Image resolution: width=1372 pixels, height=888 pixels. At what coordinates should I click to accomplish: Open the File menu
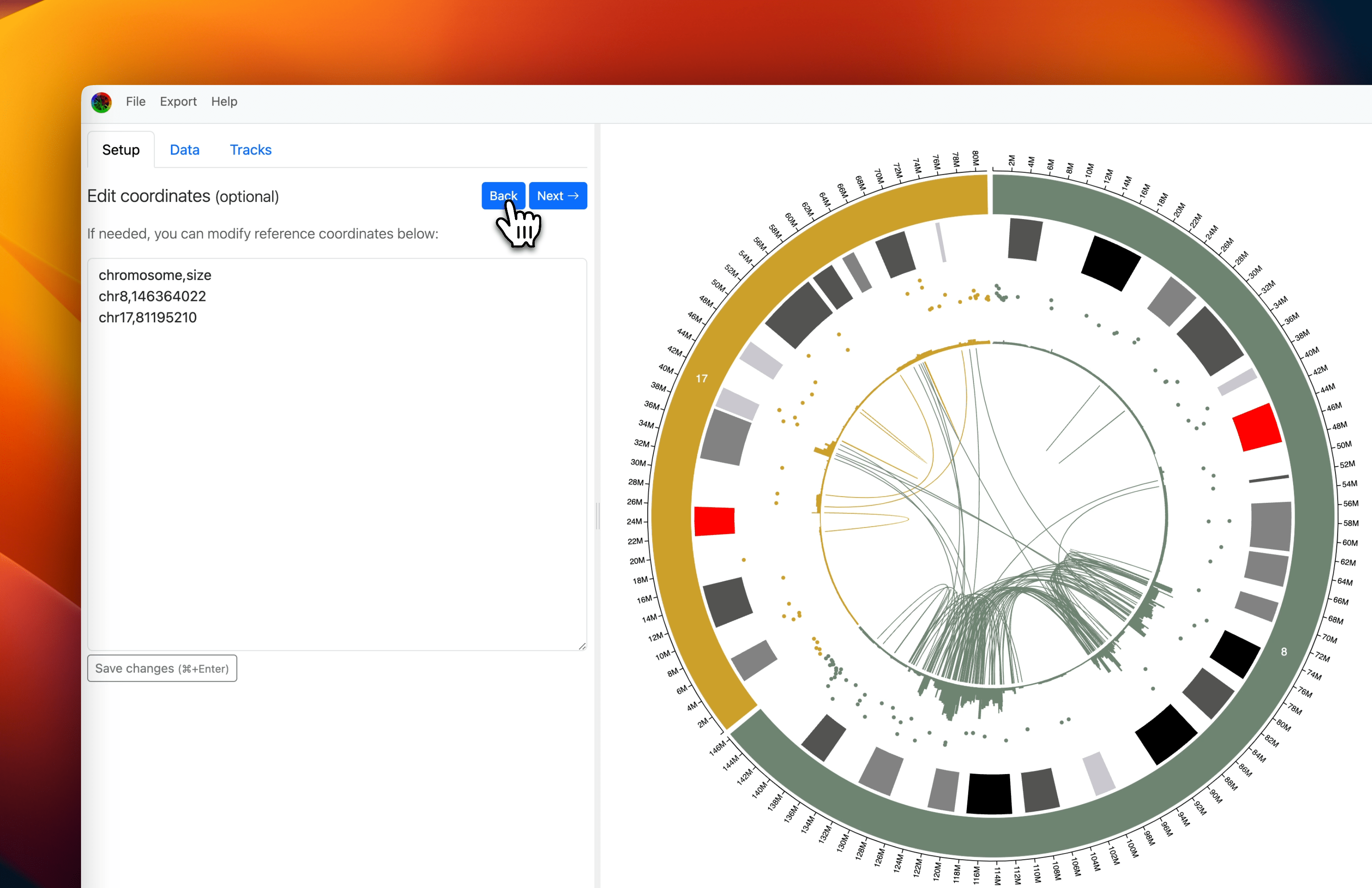point(135,102)
